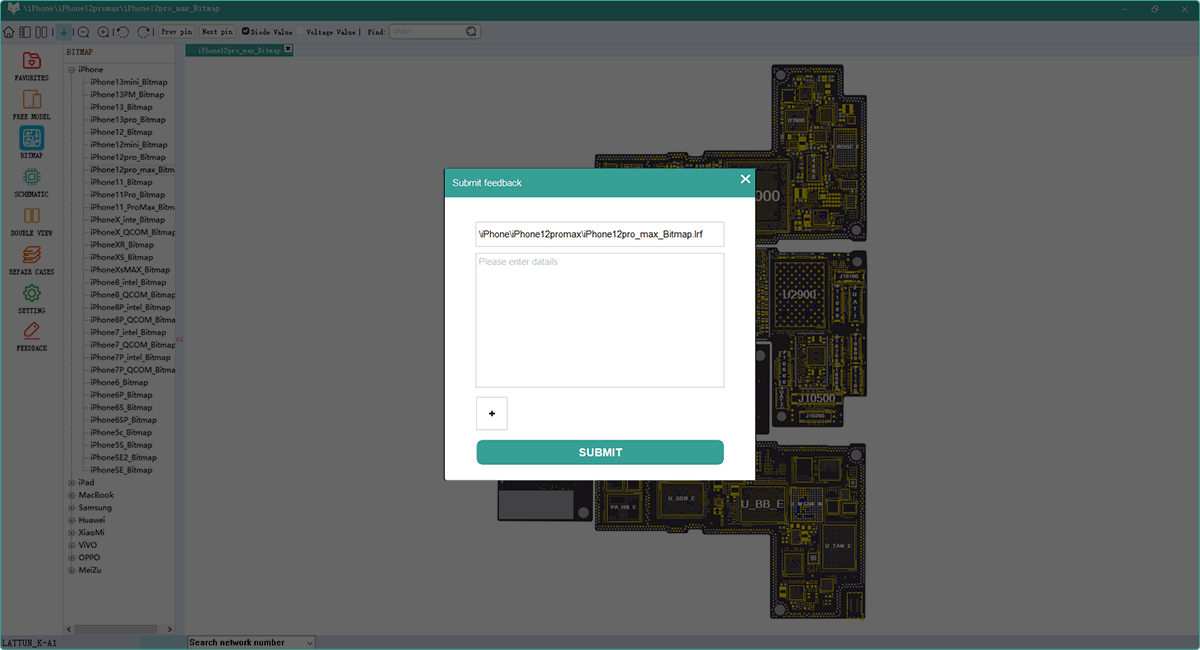Click the rotate counterclockwise toolbar icon

tap(123, 31)
